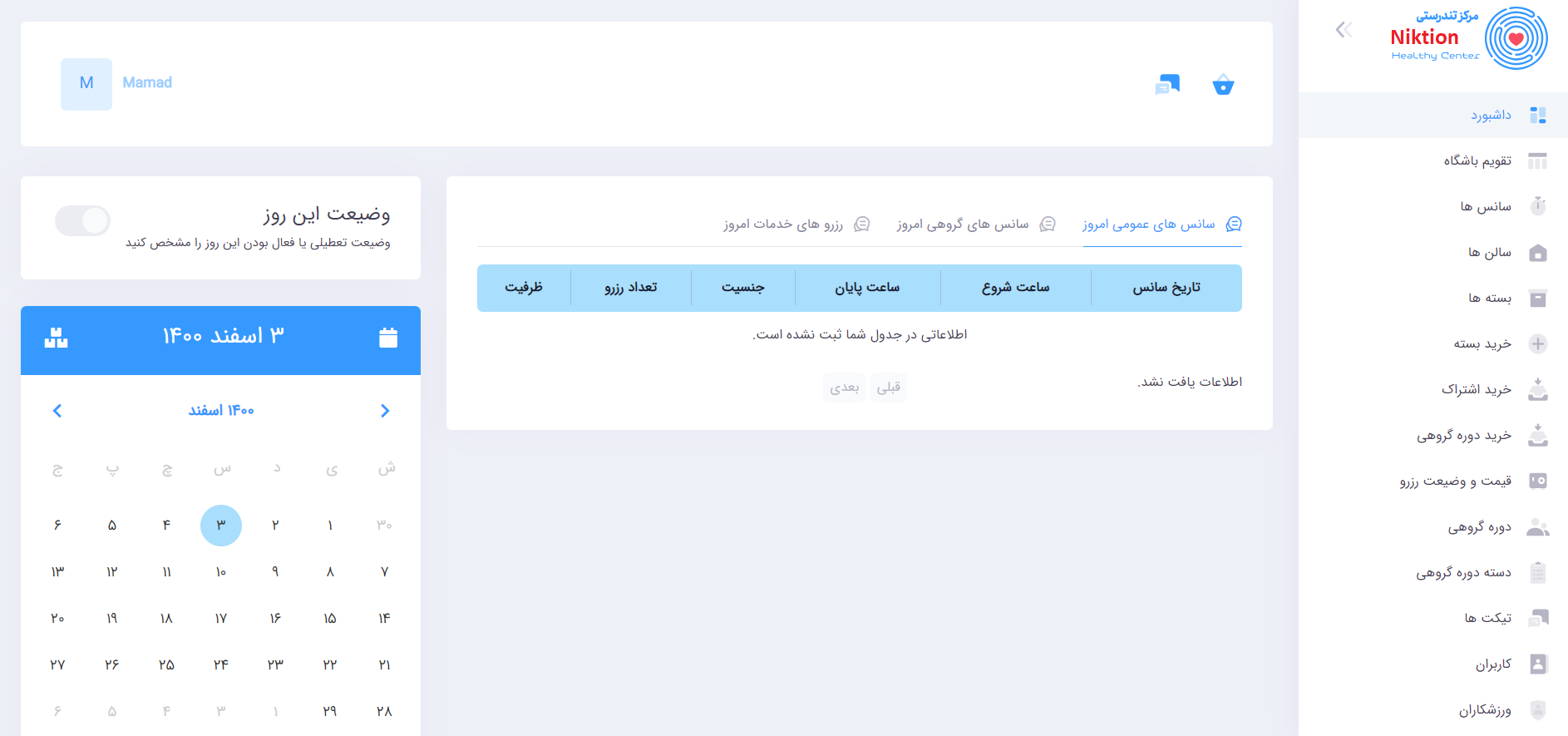Open داشبورد menu item

pyautogui.click(x=1433, y=115)
